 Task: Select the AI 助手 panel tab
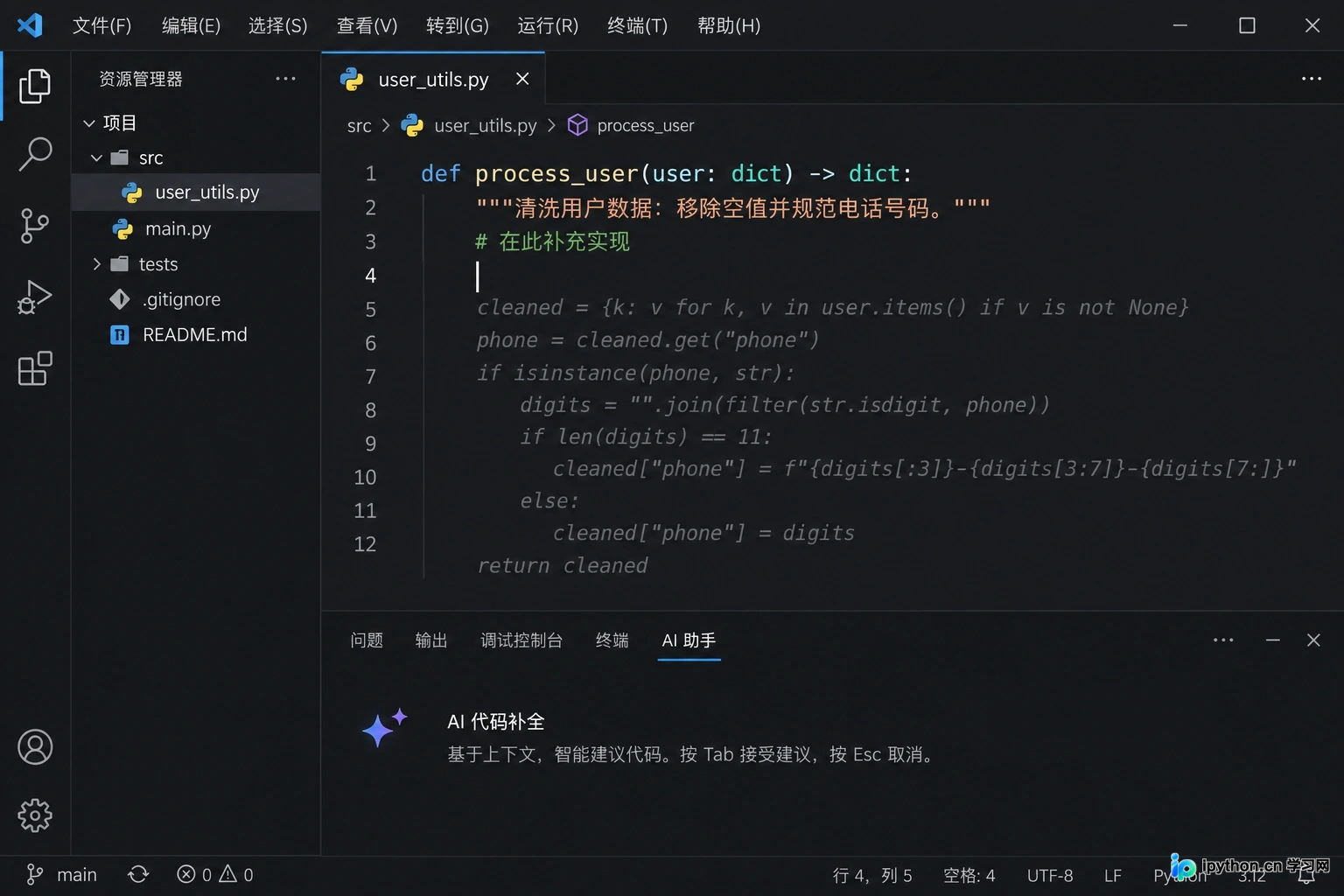689,640
